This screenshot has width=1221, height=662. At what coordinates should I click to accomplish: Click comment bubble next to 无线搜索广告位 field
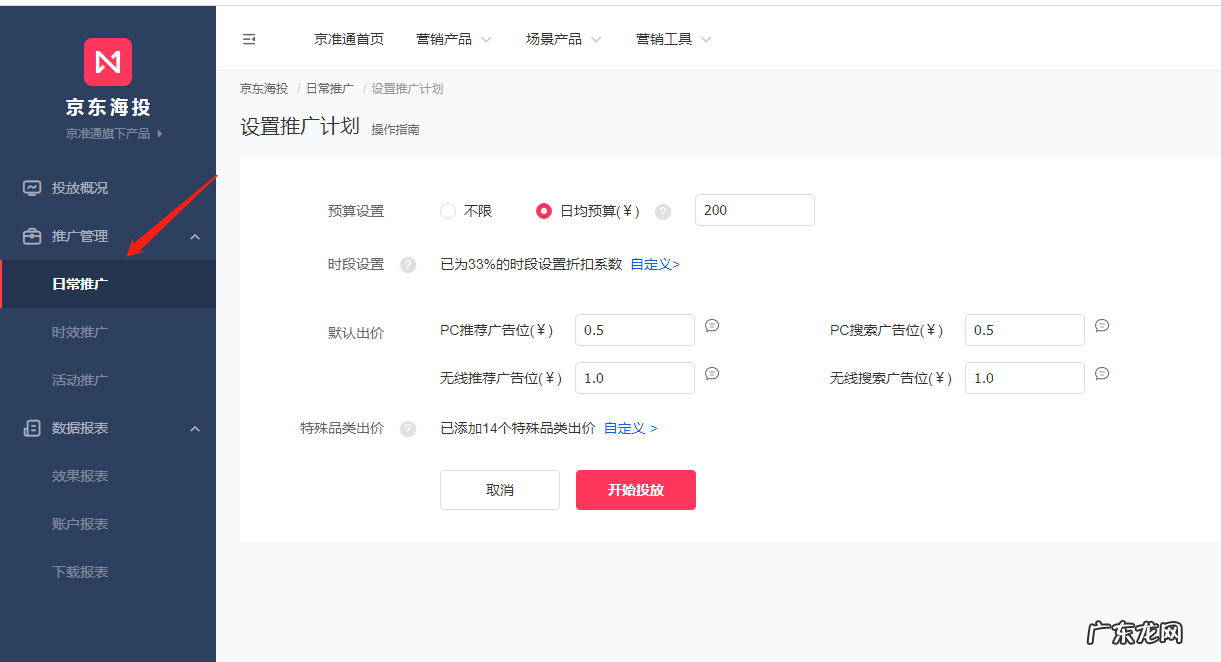(1102, 373)
